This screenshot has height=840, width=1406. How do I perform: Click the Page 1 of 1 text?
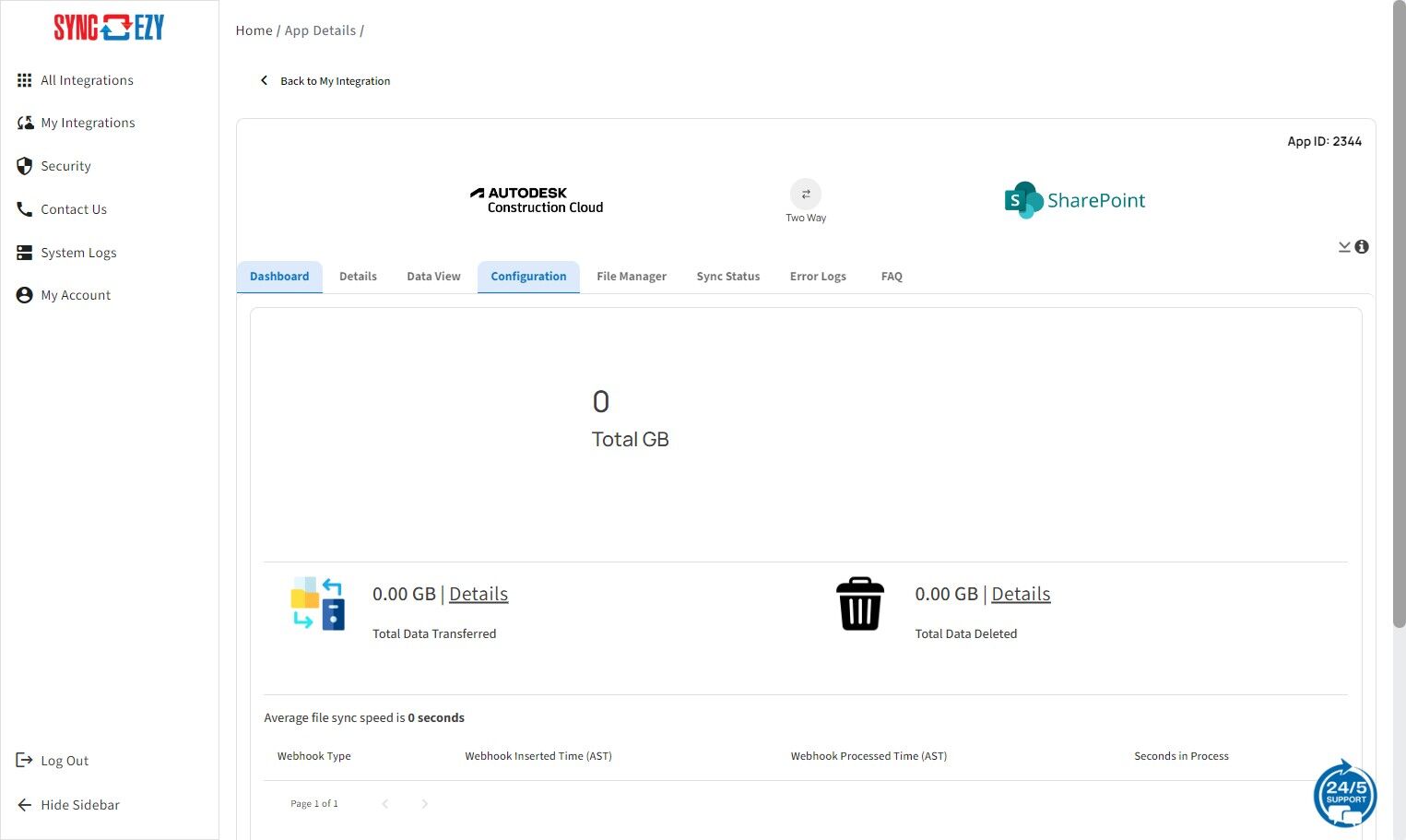click(x=314, y=804)
